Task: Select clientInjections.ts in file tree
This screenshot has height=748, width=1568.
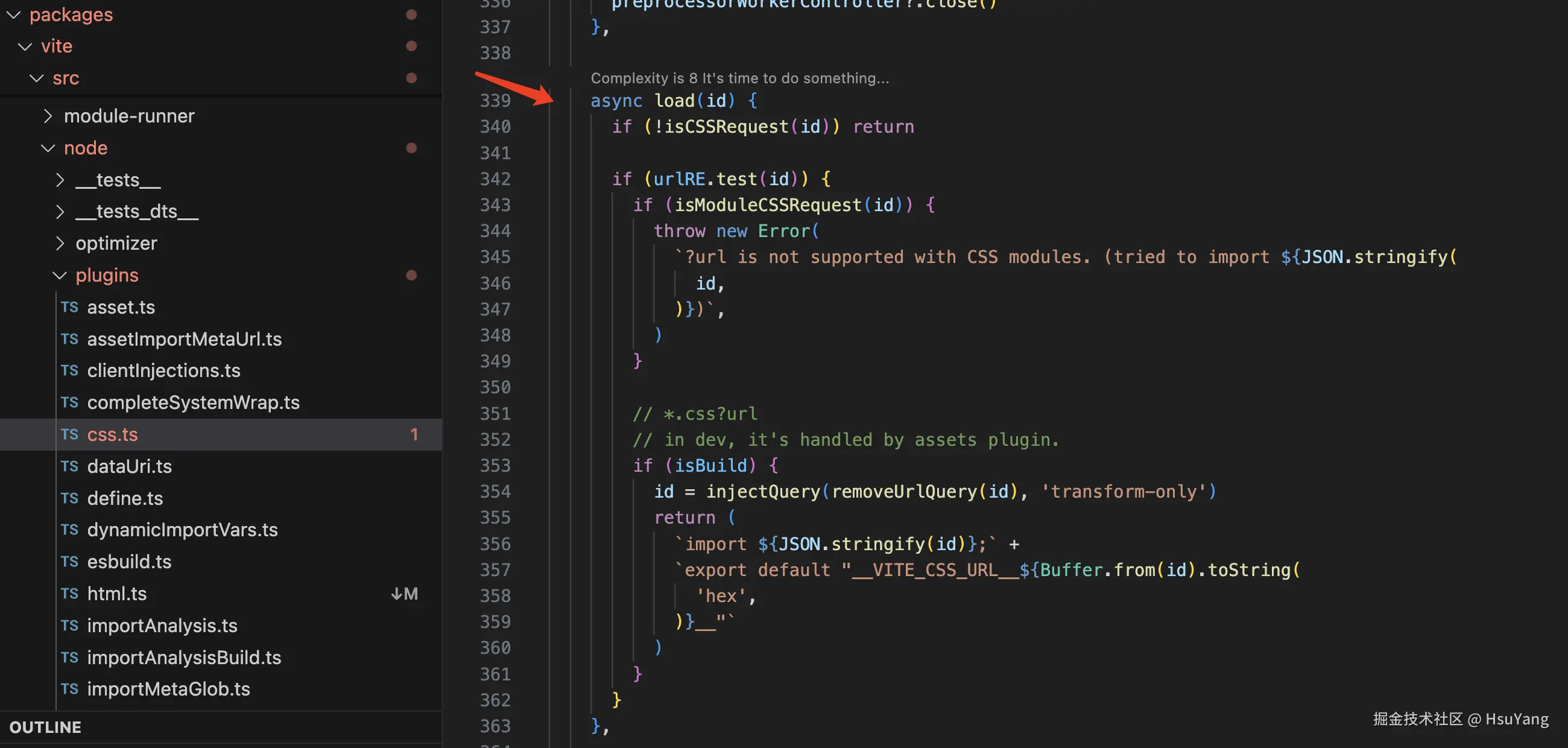Action: pos(163,370)
